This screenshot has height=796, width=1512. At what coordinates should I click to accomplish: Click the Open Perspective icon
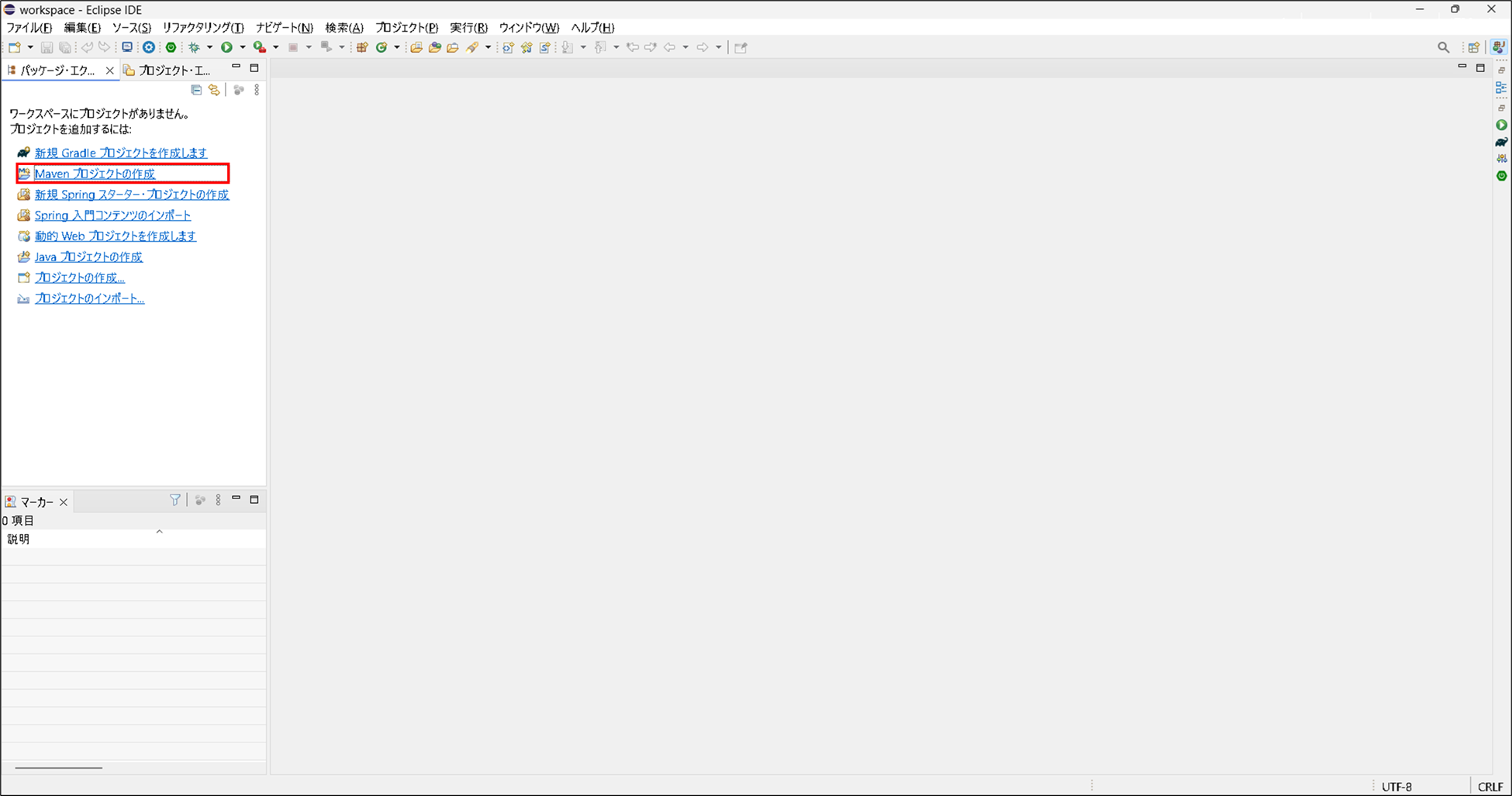pos(1474,47)
